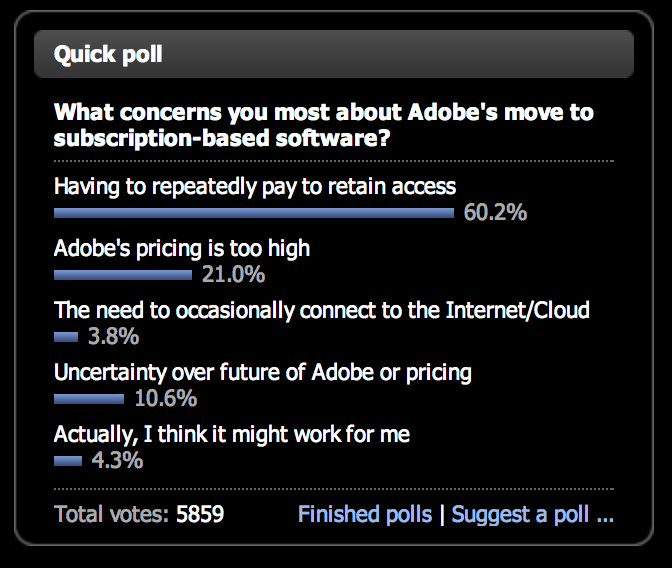Select the 10.6% percentage label
672x568 pixels.
165,399
